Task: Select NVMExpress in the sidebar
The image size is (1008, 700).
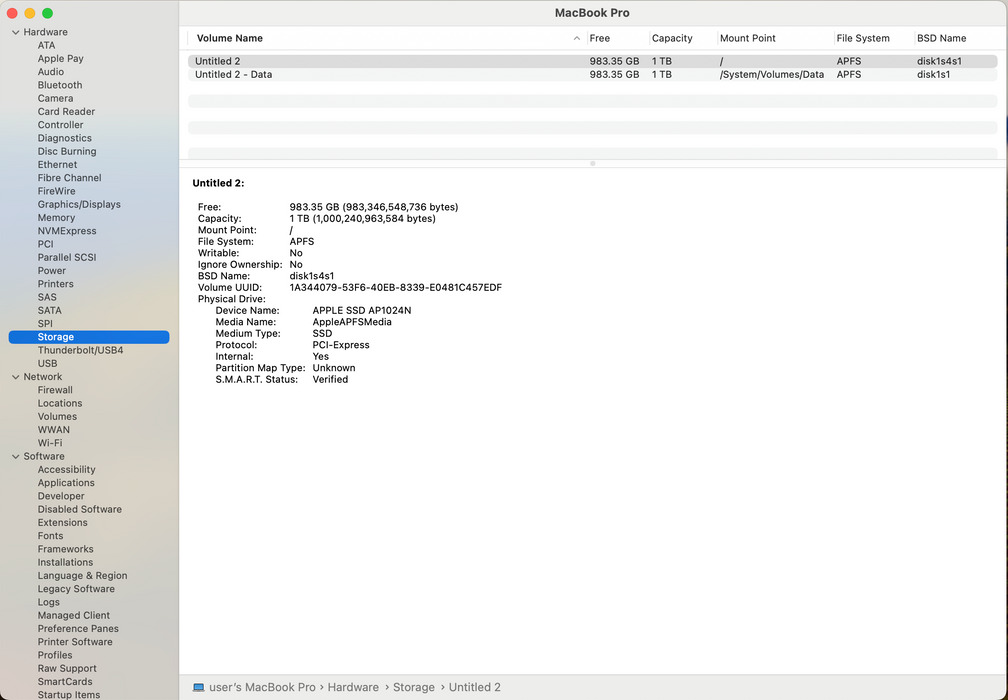Action: [67, 231]
